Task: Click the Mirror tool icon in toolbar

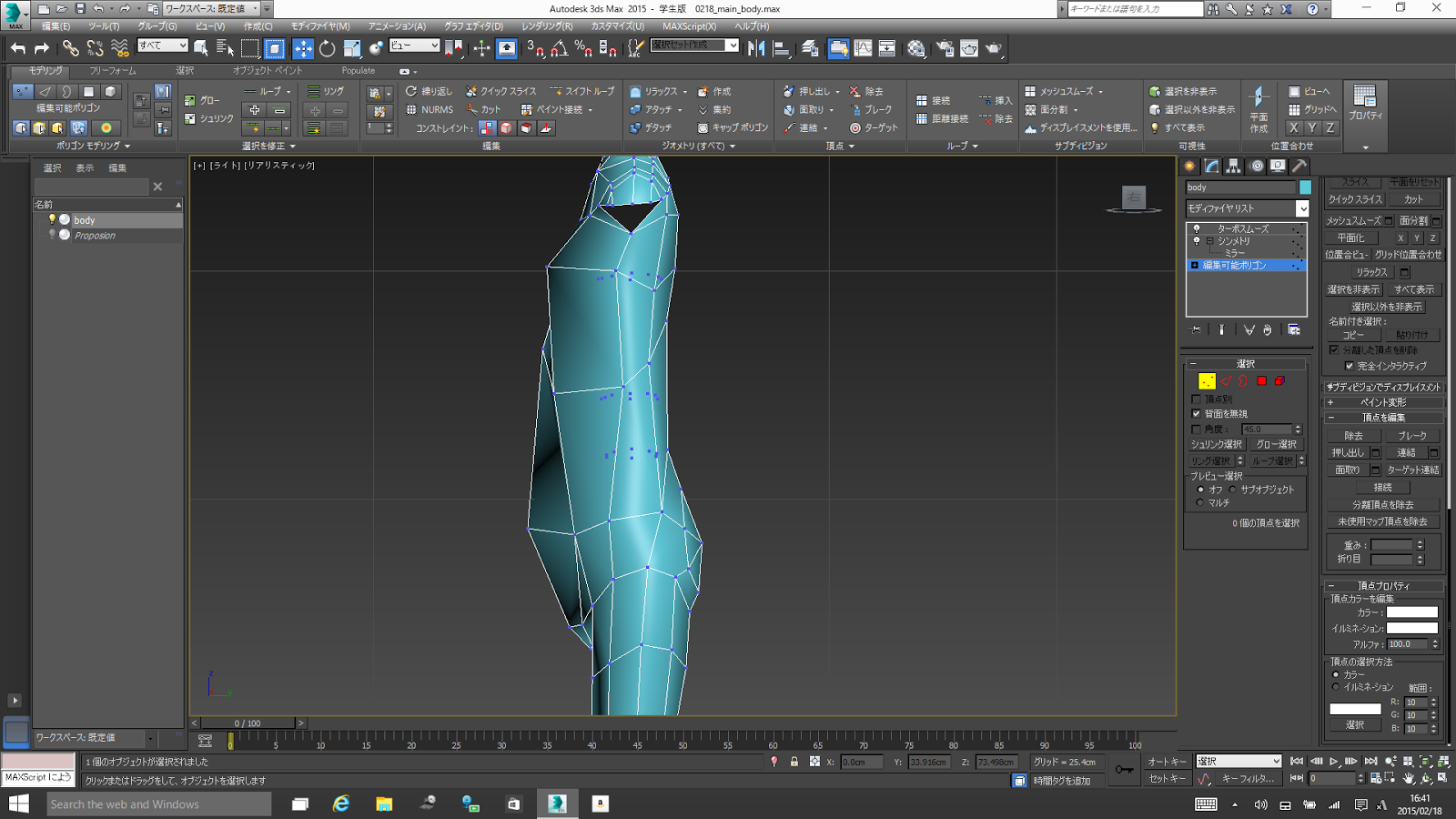Action: tap(755, 48)
